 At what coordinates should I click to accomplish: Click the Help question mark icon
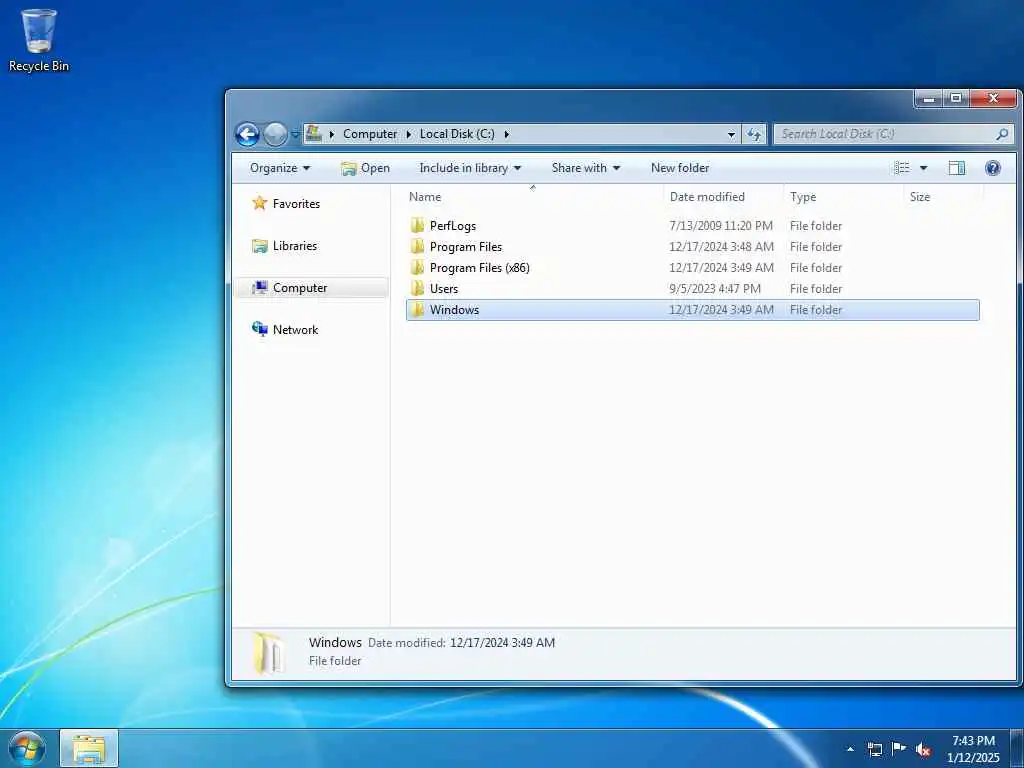tap(993, 168)
